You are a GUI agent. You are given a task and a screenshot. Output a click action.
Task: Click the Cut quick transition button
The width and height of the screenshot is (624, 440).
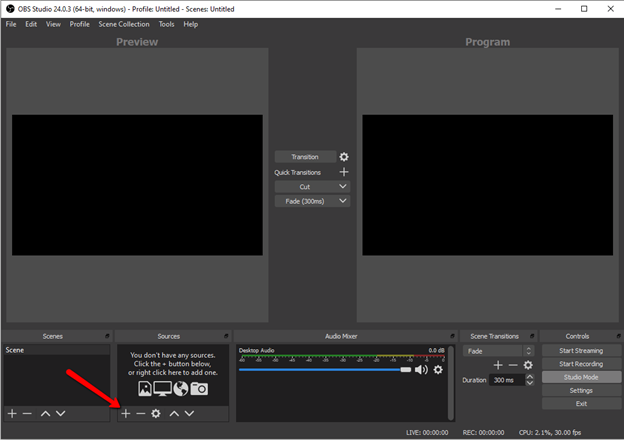pos(305,187)
